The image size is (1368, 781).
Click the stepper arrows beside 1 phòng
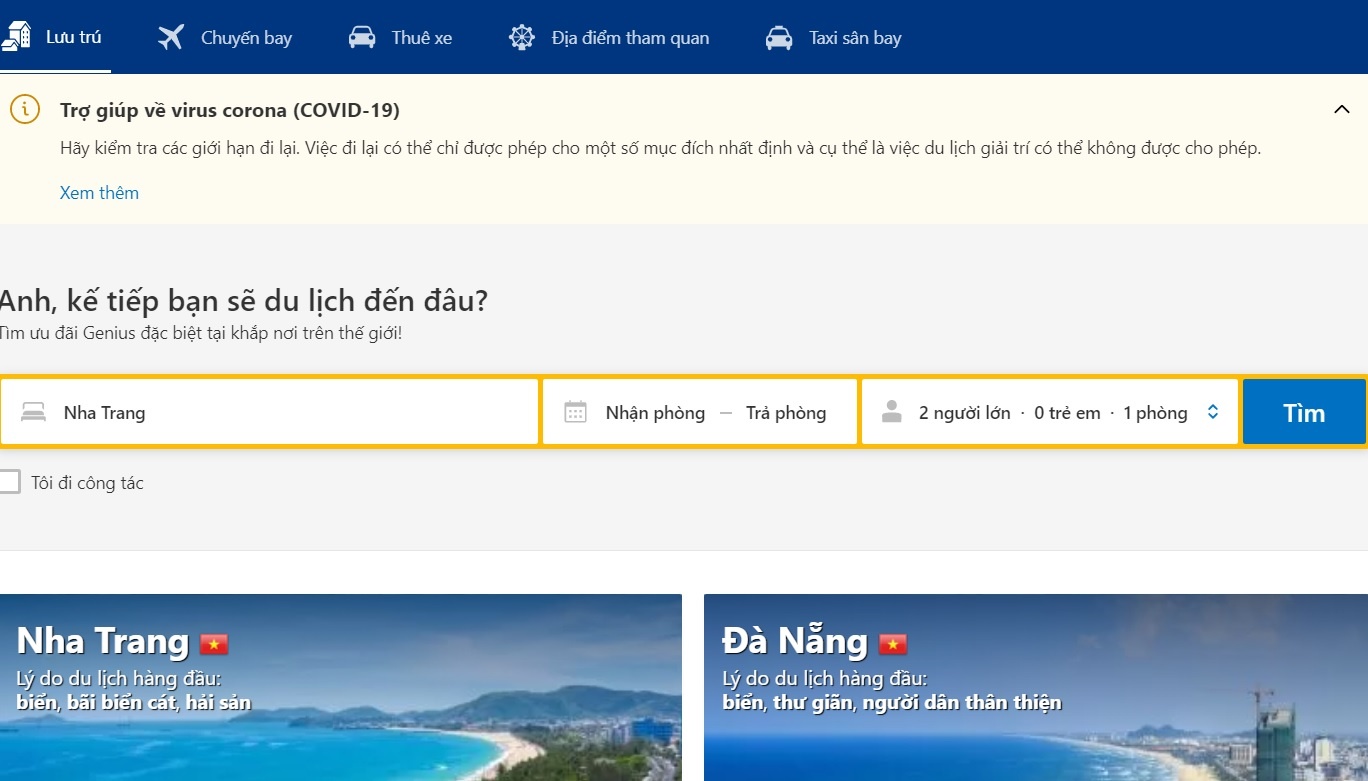click(1213, 411)
